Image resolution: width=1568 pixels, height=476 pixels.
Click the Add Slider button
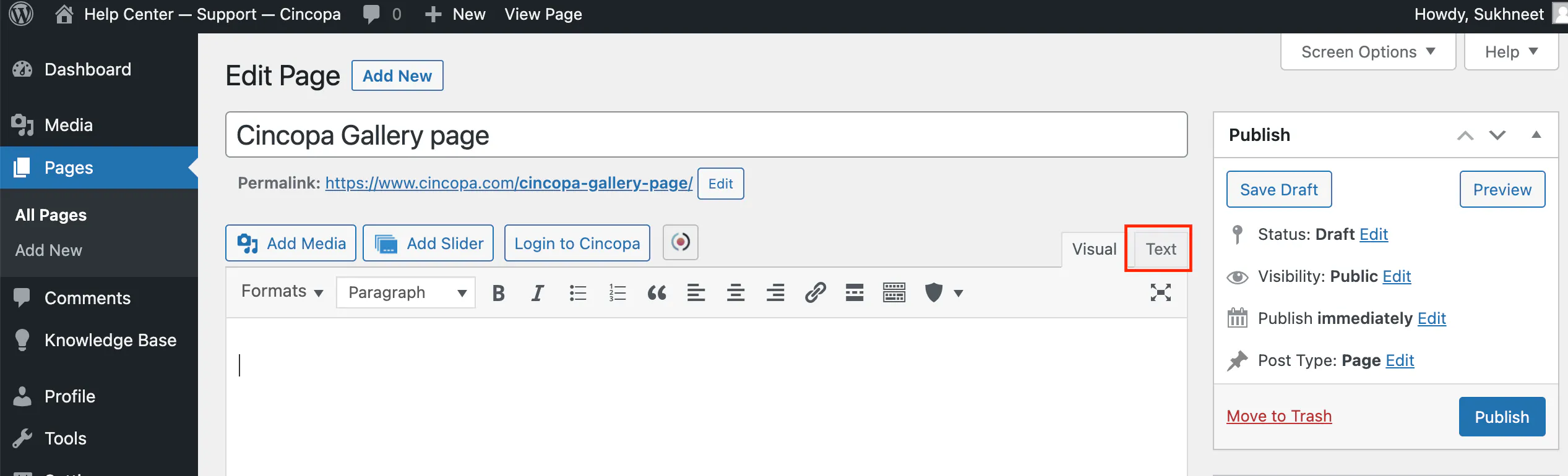pyautogui.click(x=428, y=243)
